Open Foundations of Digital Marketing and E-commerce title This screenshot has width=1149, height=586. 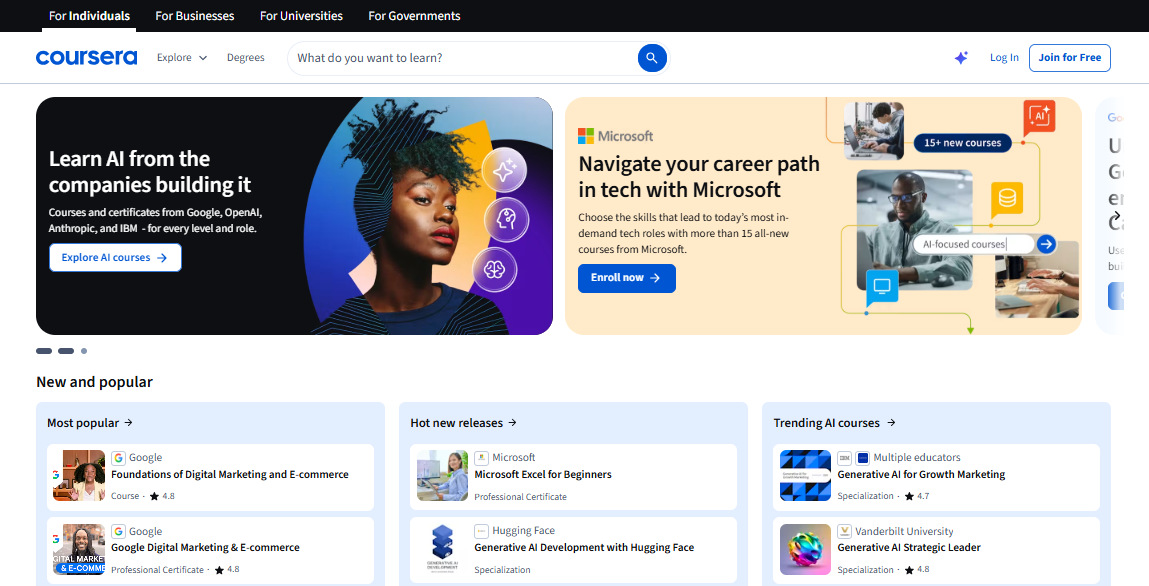tap(229, 475)
